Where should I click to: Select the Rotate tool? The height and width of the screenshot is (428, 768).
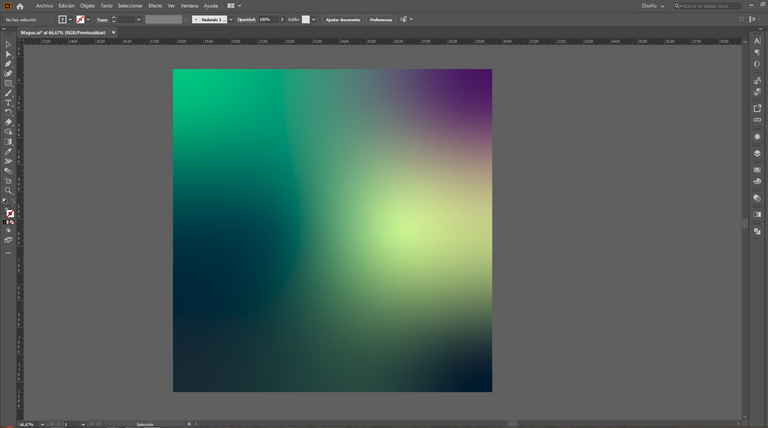pos(8,113)
